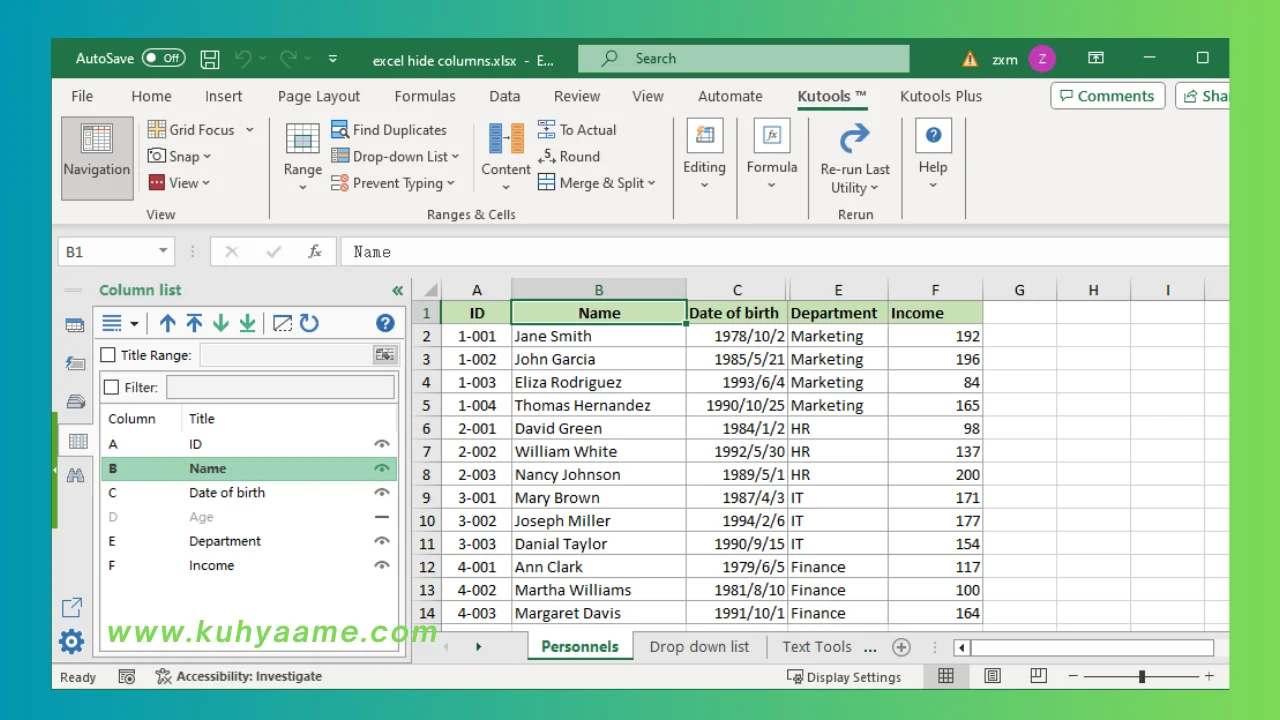Open the Kutools Plus tab
This screenshot has width=1280, height=720.
(941, 96)
